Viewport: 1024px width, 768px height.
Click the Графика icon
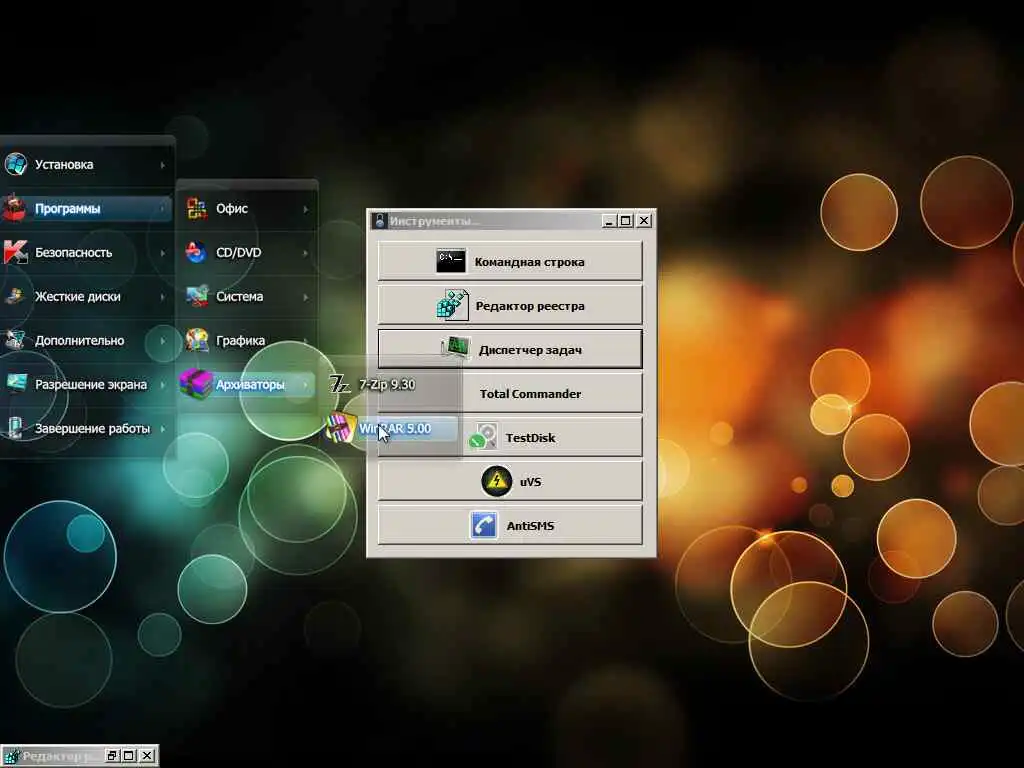pyautogui.click(x=197, y=340)
